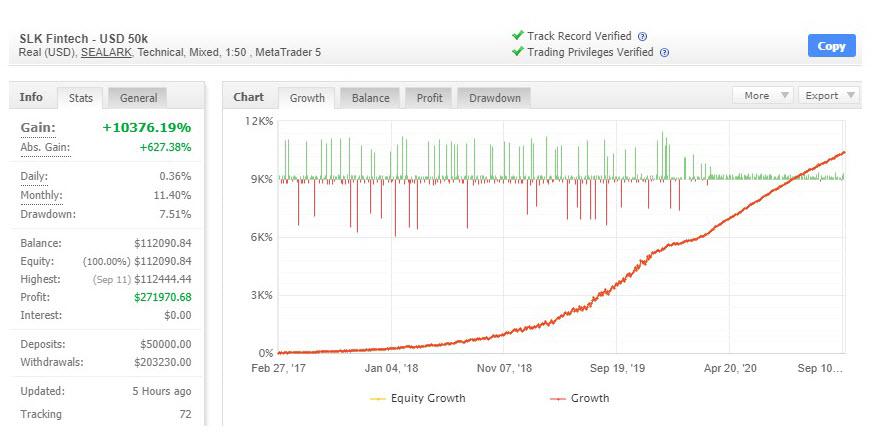Click the Abs. Gain label
Screen dimensions: 894x441
click(44, 147)
